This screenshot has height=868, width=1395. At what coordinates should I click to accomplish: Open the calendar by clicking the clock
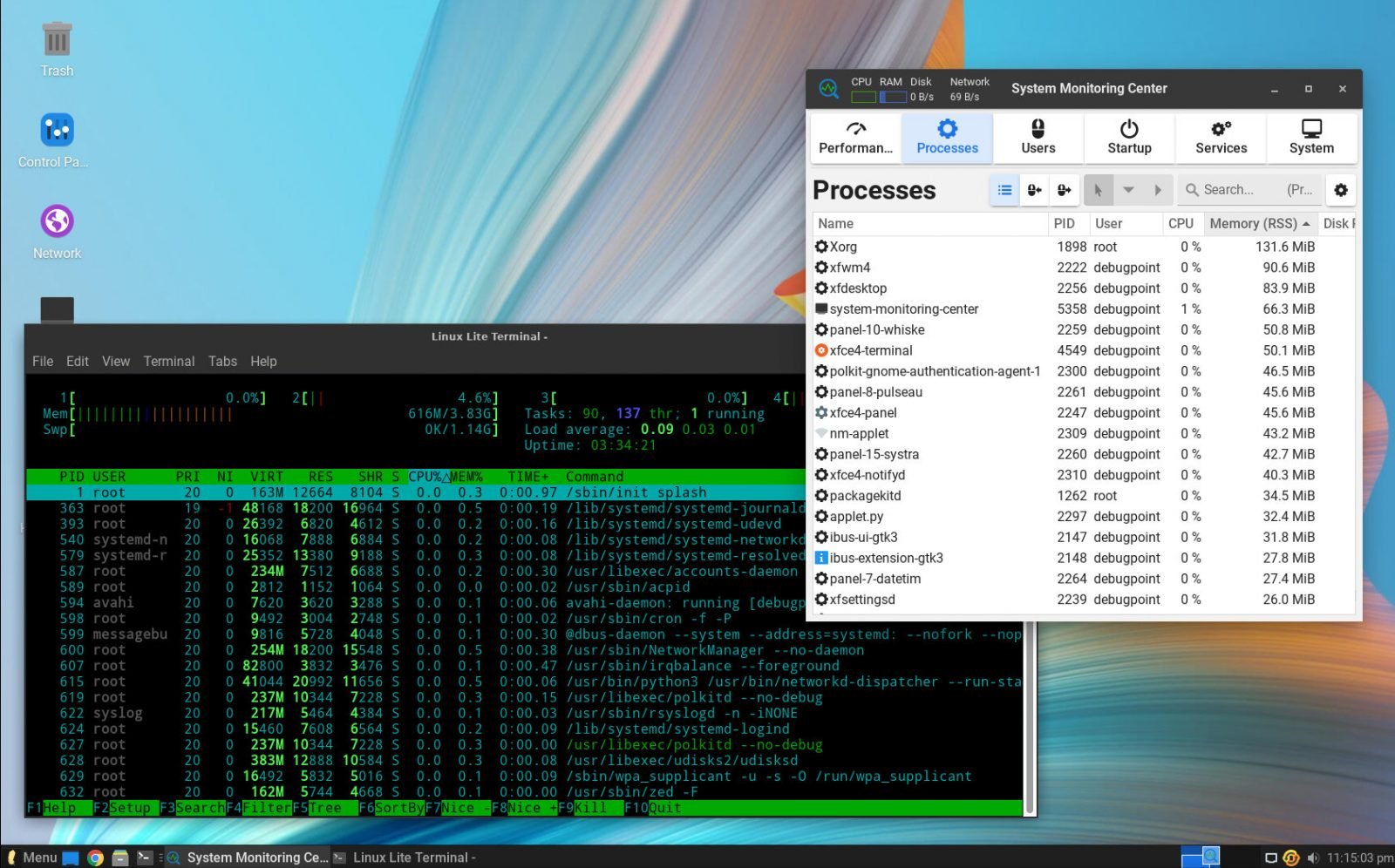[x=1357, y=857]
